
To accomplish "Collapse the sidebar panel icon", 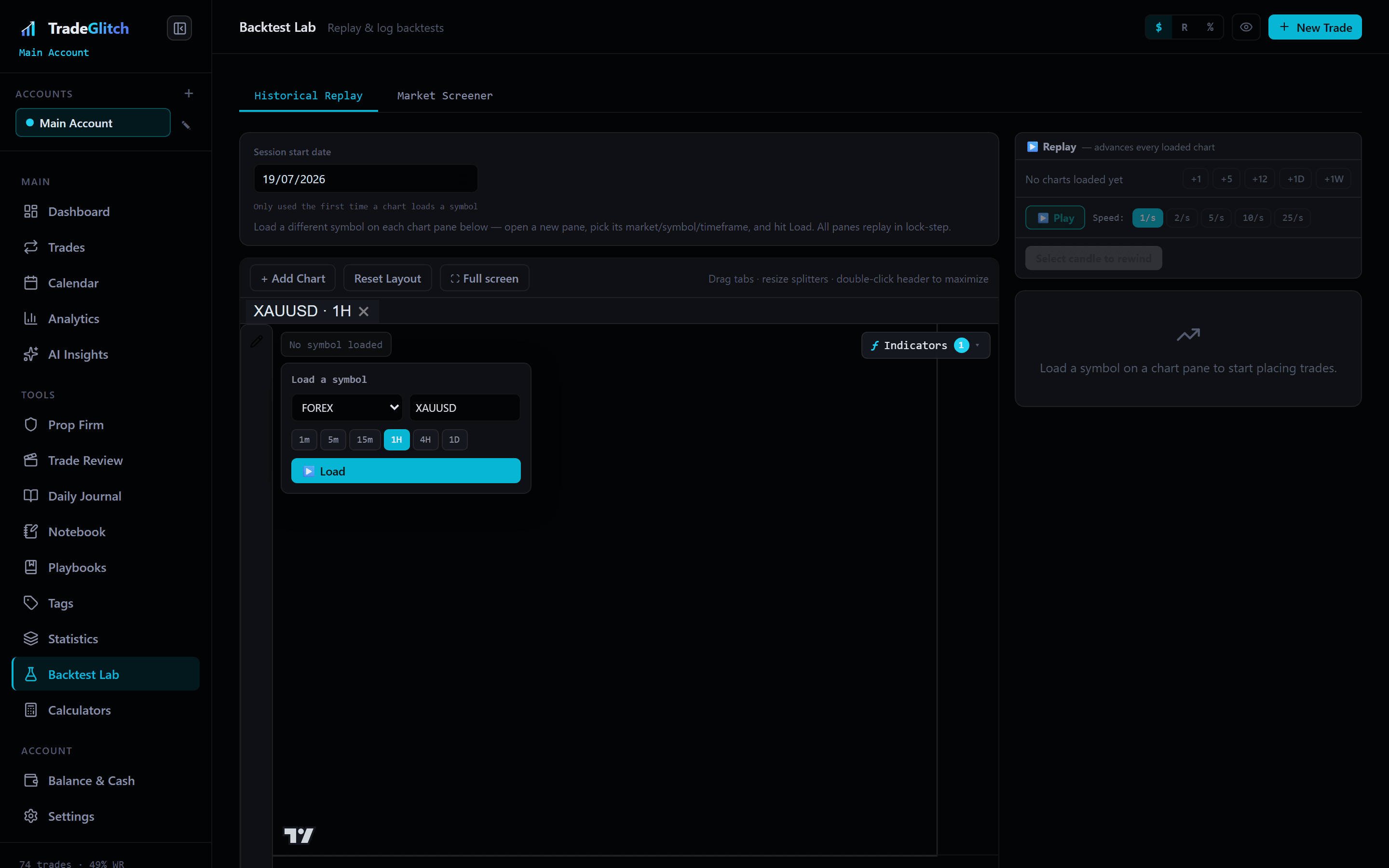I will pos(179,28).
